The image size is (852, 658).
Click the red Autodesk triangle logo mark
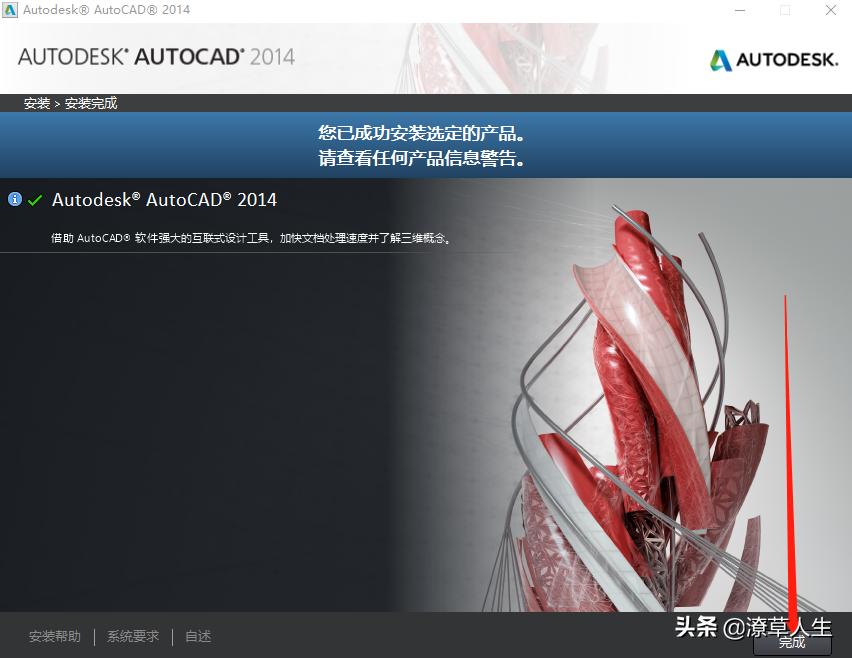(x=719, y=60)
